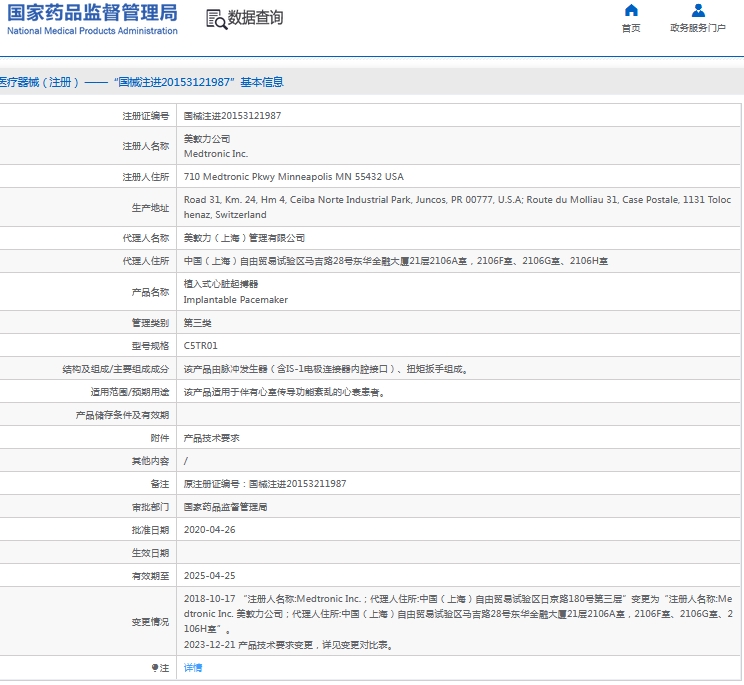Click the 备注 row label
The image size is (744, 685).
point(159,484)
